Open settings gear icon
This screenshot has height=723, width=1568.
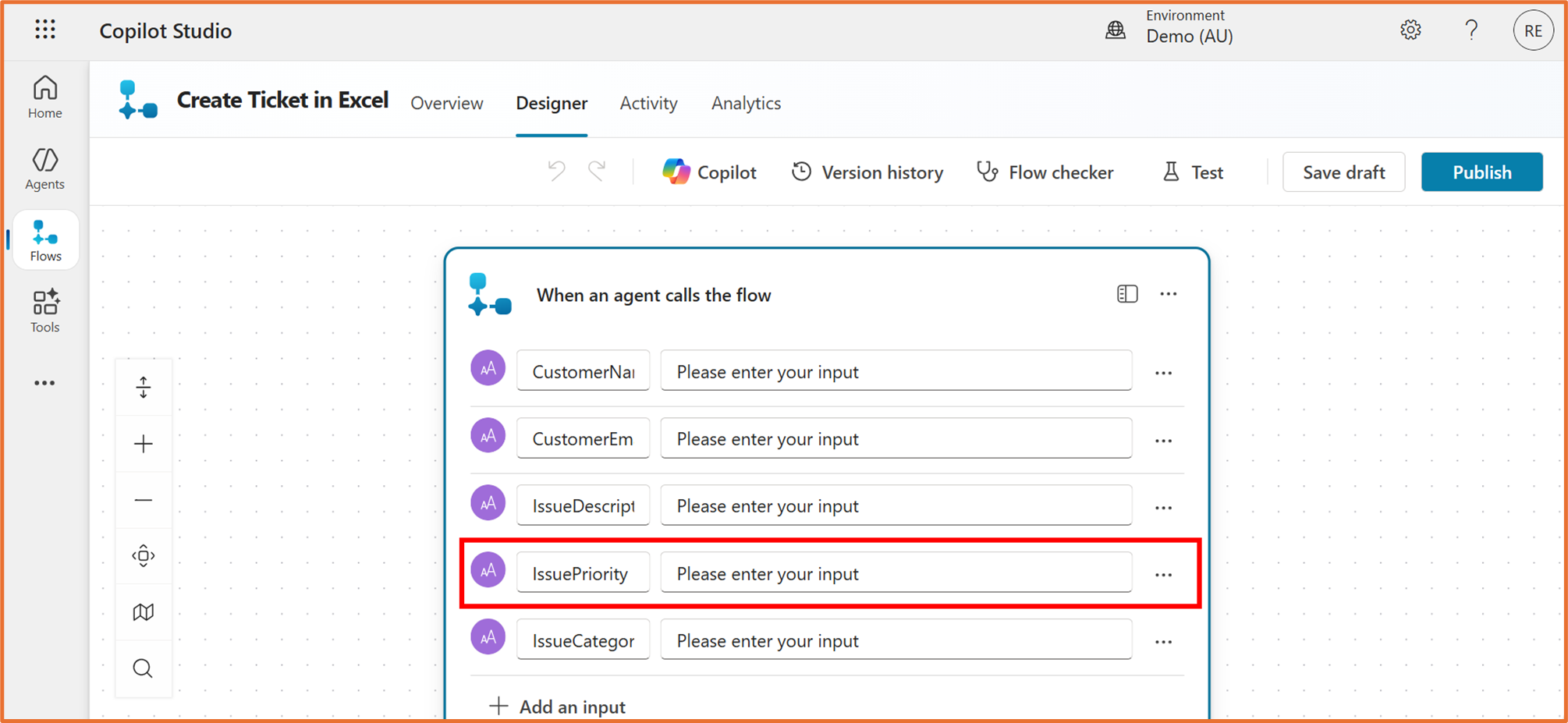[1410, 30]
